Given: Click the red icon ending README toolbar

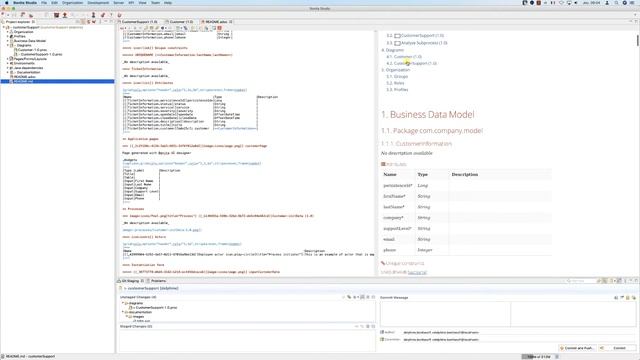Looking at the screenshot, I should (219, 28).
